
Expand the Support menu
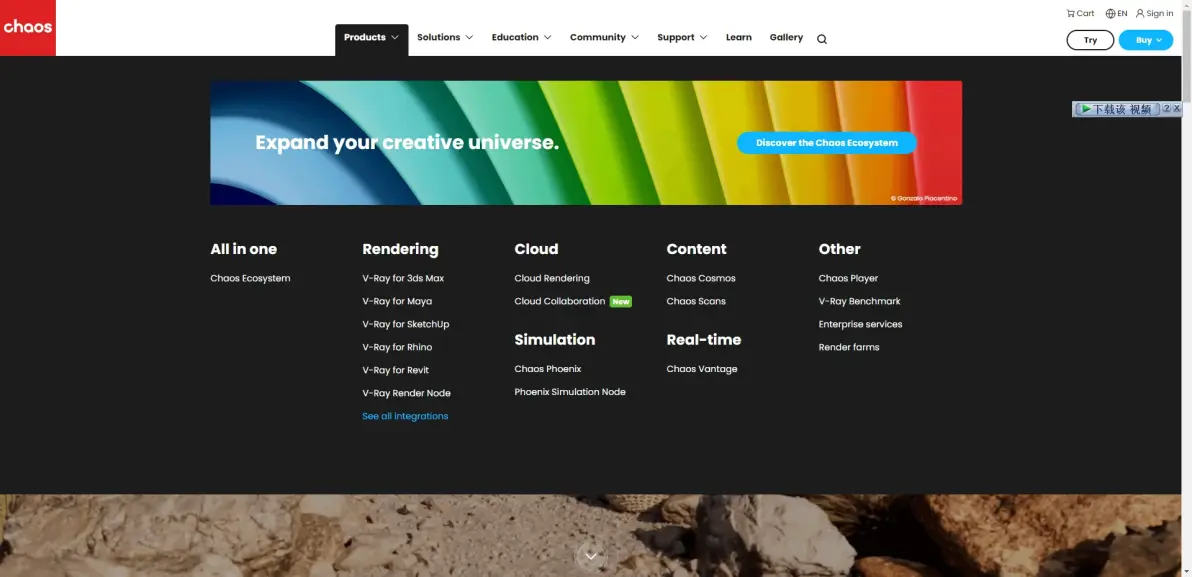click(682, 37)
